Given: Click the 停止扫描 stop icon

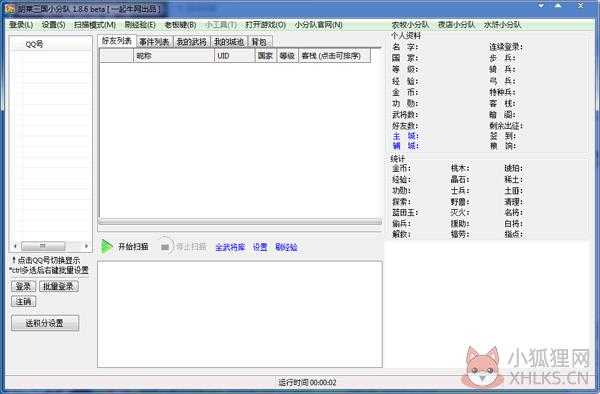Looking at the screenshot, I should [x=165, y=247].
